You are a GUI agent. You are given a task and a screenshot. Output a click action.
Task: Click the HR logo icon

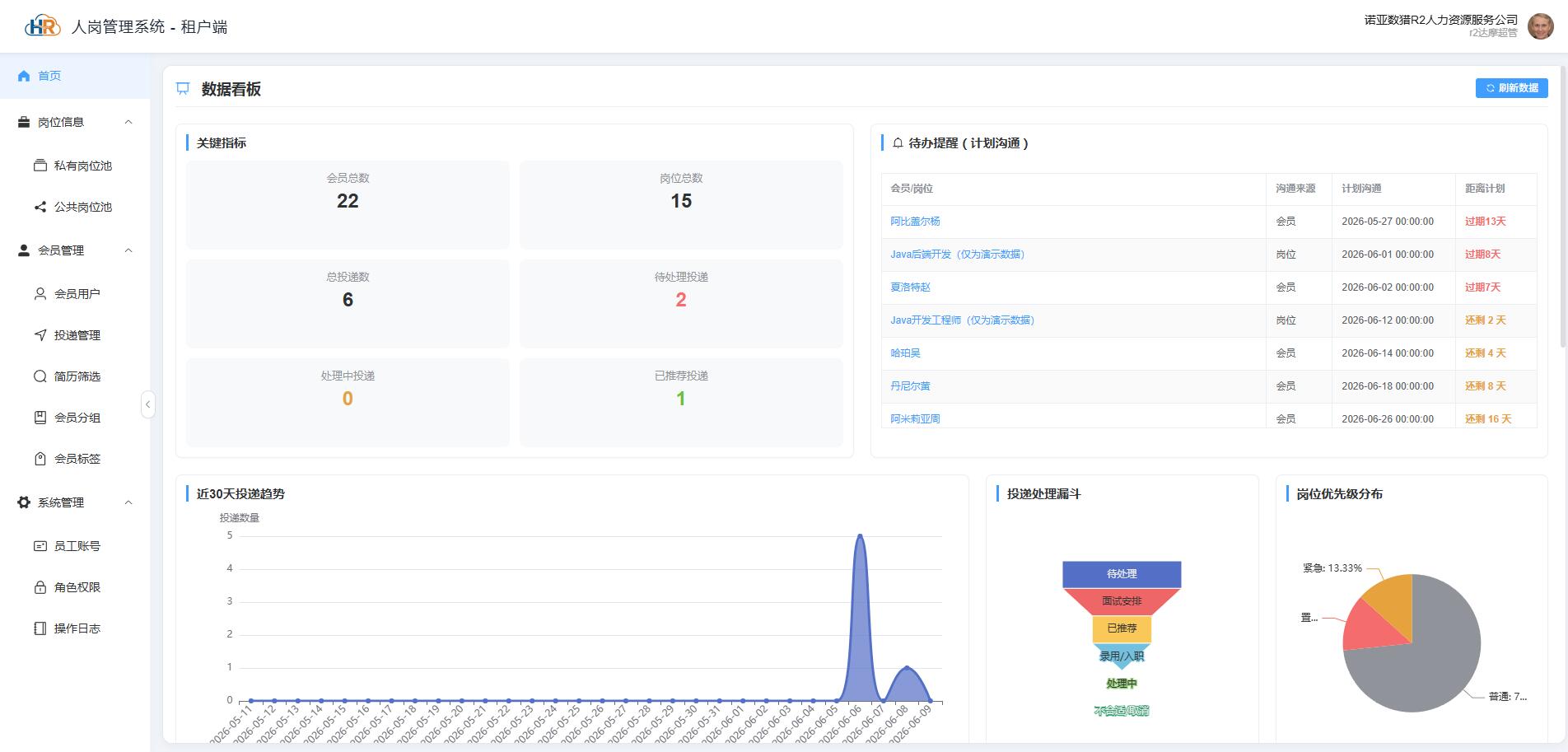(43, 26)
